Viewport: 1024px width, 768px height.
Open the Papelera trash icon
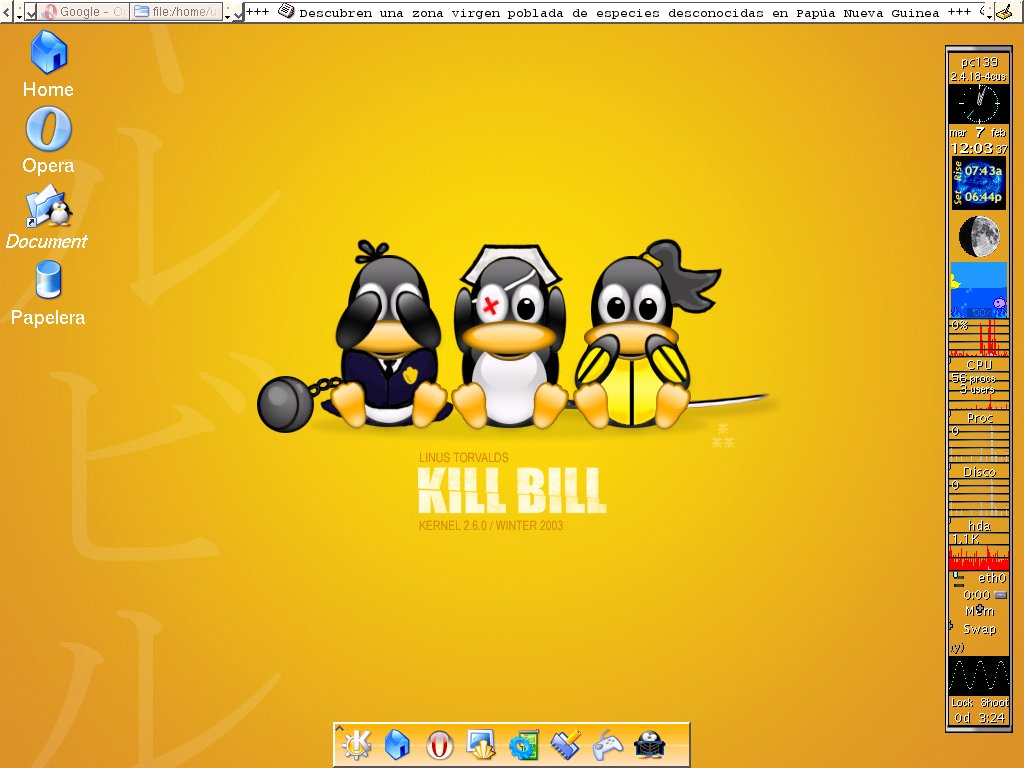point(48,293)
